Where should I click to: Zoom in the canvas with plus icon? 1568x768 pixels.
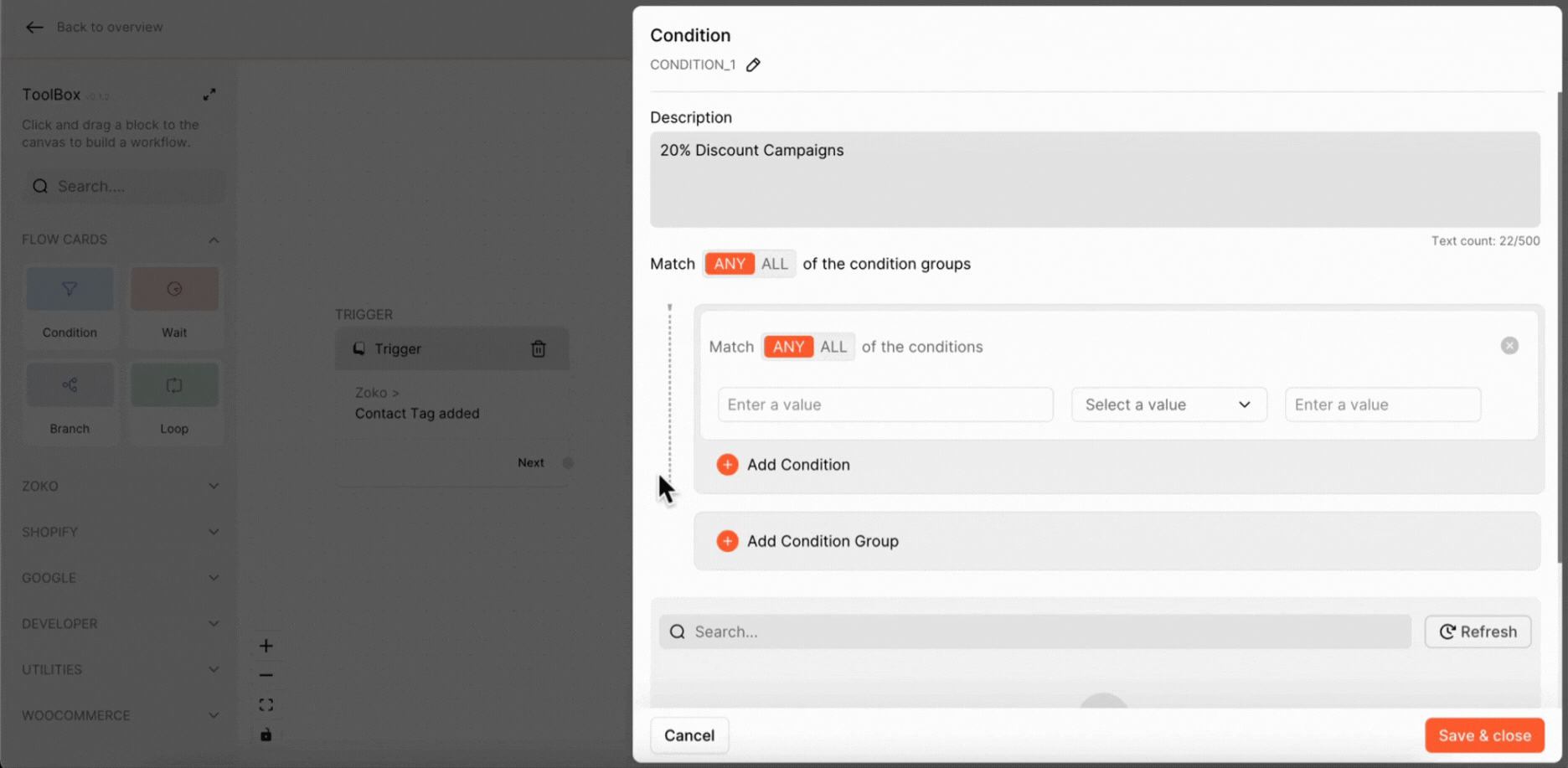pos(266,646)
